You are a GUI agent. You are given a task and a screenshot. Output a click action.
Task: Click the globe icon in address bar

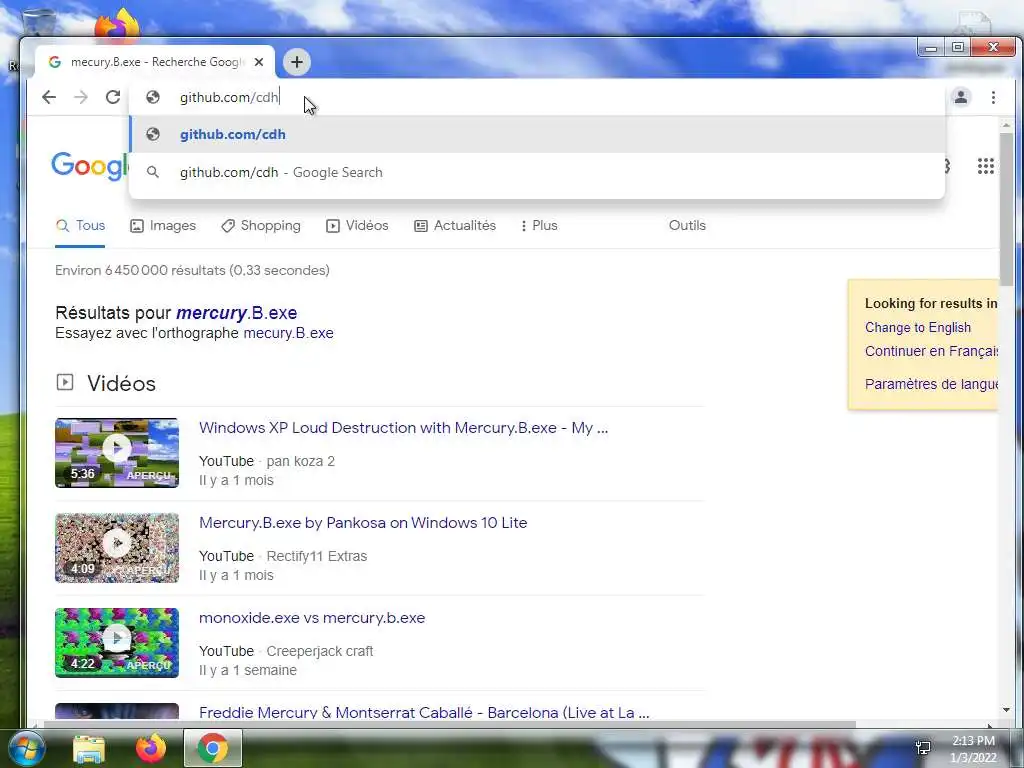[x=153, y=97]
